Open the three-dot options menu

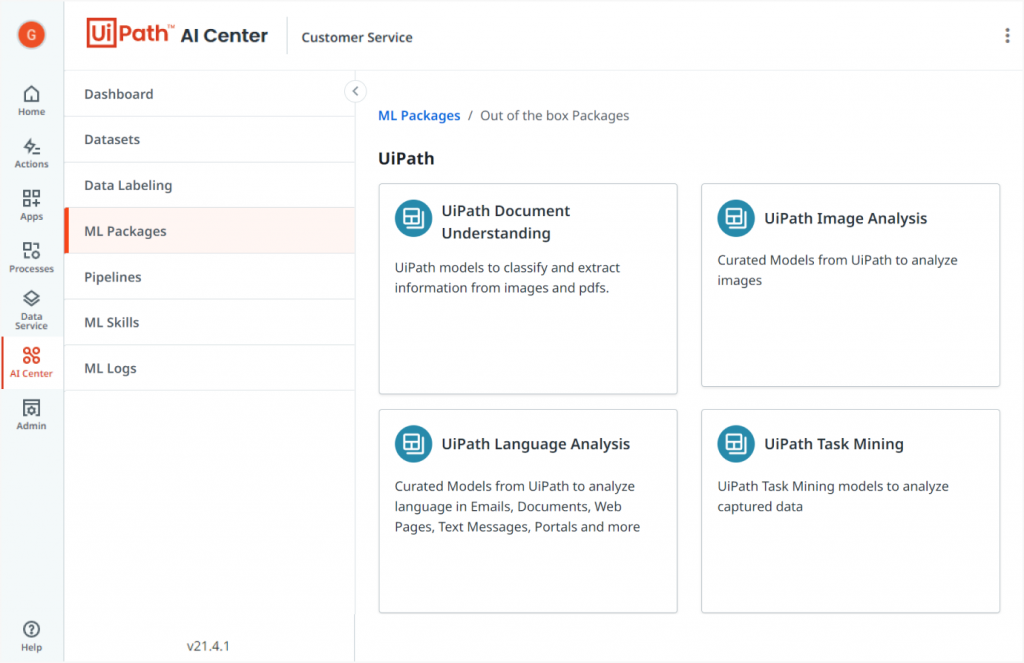tap(1006, 36)
